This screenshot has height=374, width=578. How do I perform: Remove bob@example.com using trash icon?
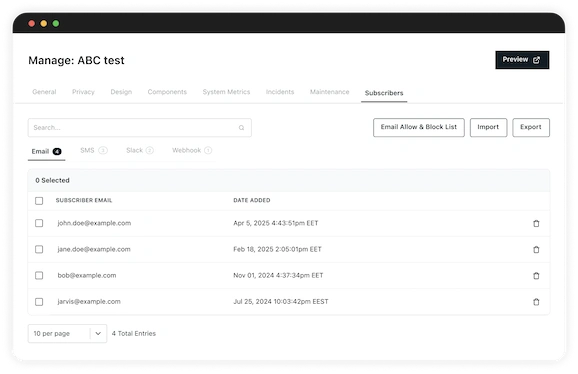click(x=536, y=276)
